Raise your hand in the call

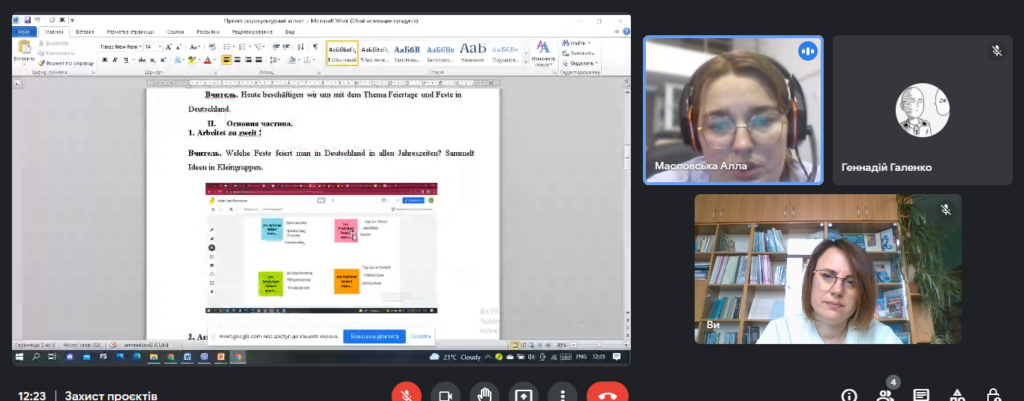coord(485,395)
